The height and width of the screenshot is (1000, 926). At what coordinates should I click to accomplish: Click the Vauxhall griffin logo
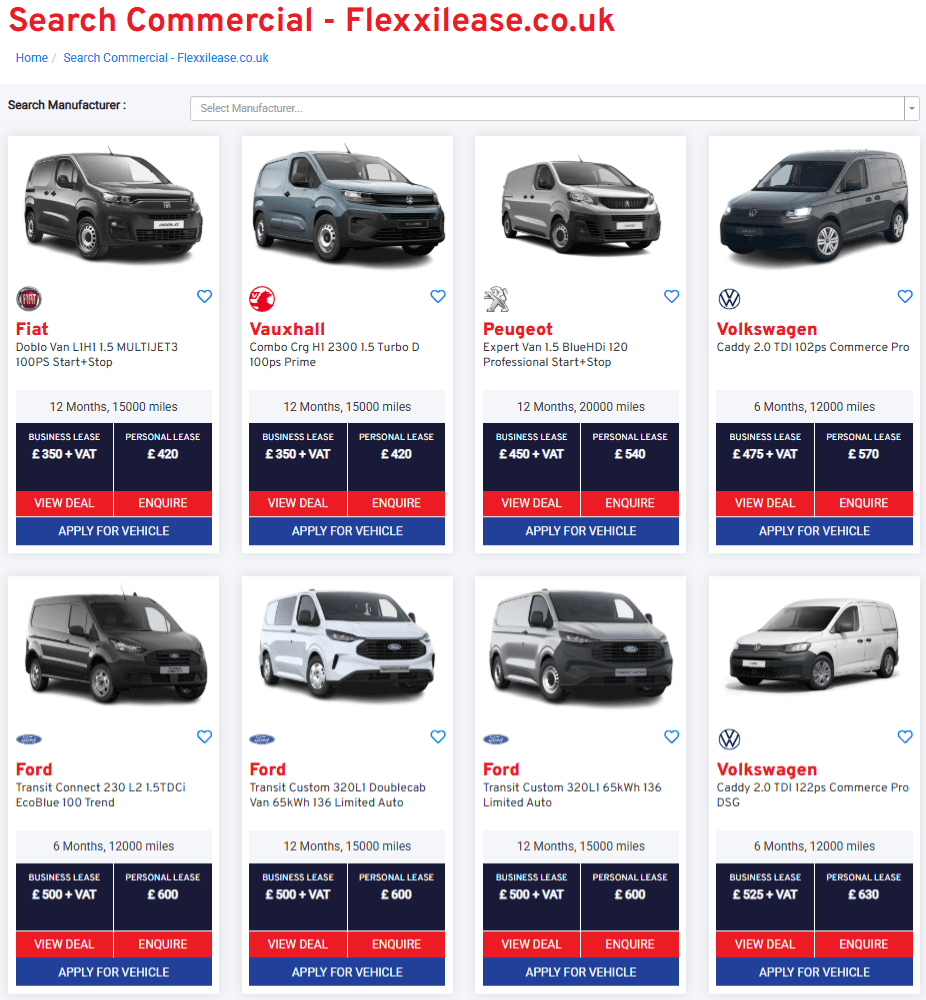coord(262,298)
